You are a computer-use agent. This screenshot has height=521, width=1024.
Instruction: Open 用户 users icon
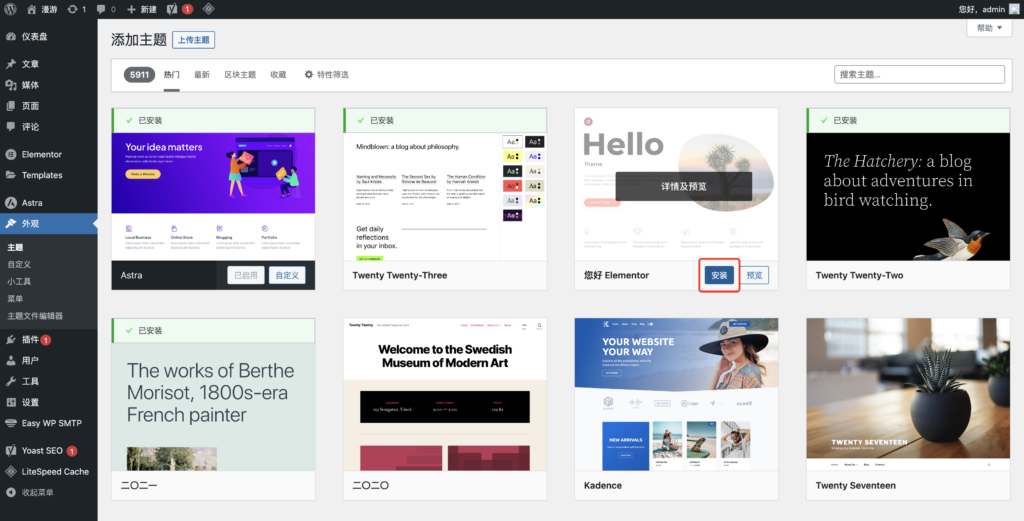point(10,360)
